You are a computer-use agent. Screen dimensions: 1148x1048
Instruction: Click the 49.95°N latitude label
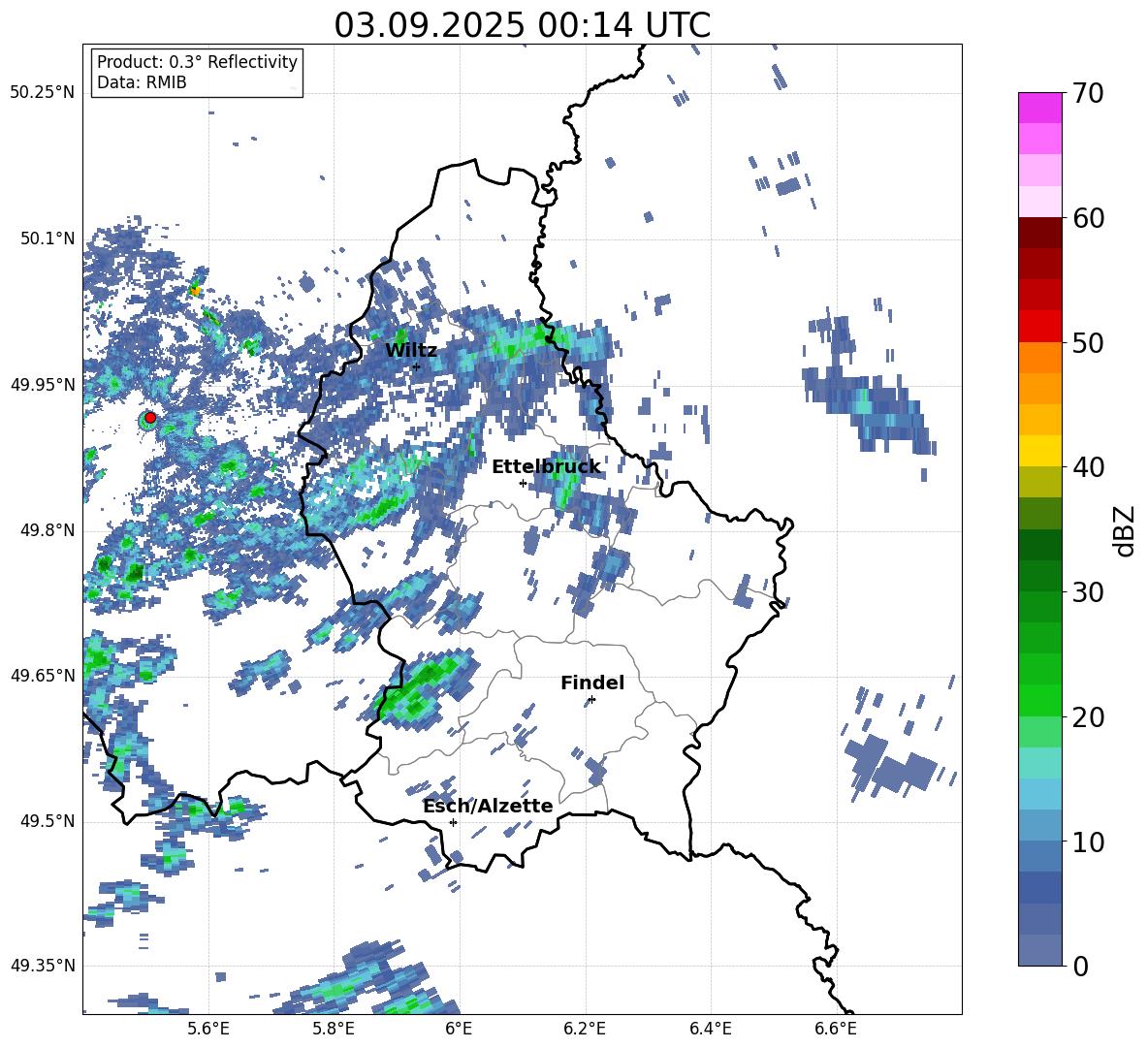coord(43,385)
